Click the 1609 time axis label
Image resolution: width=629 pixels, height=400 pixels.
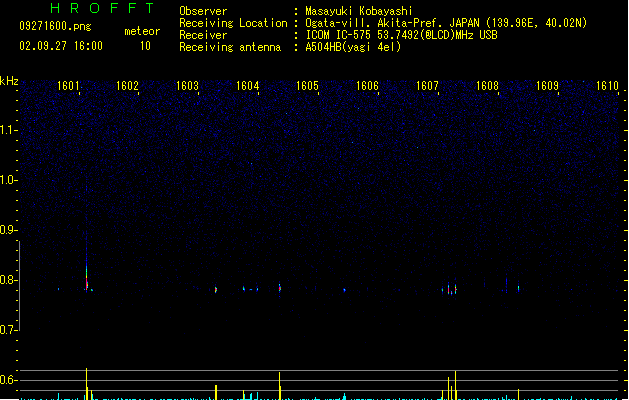(547, 86)
